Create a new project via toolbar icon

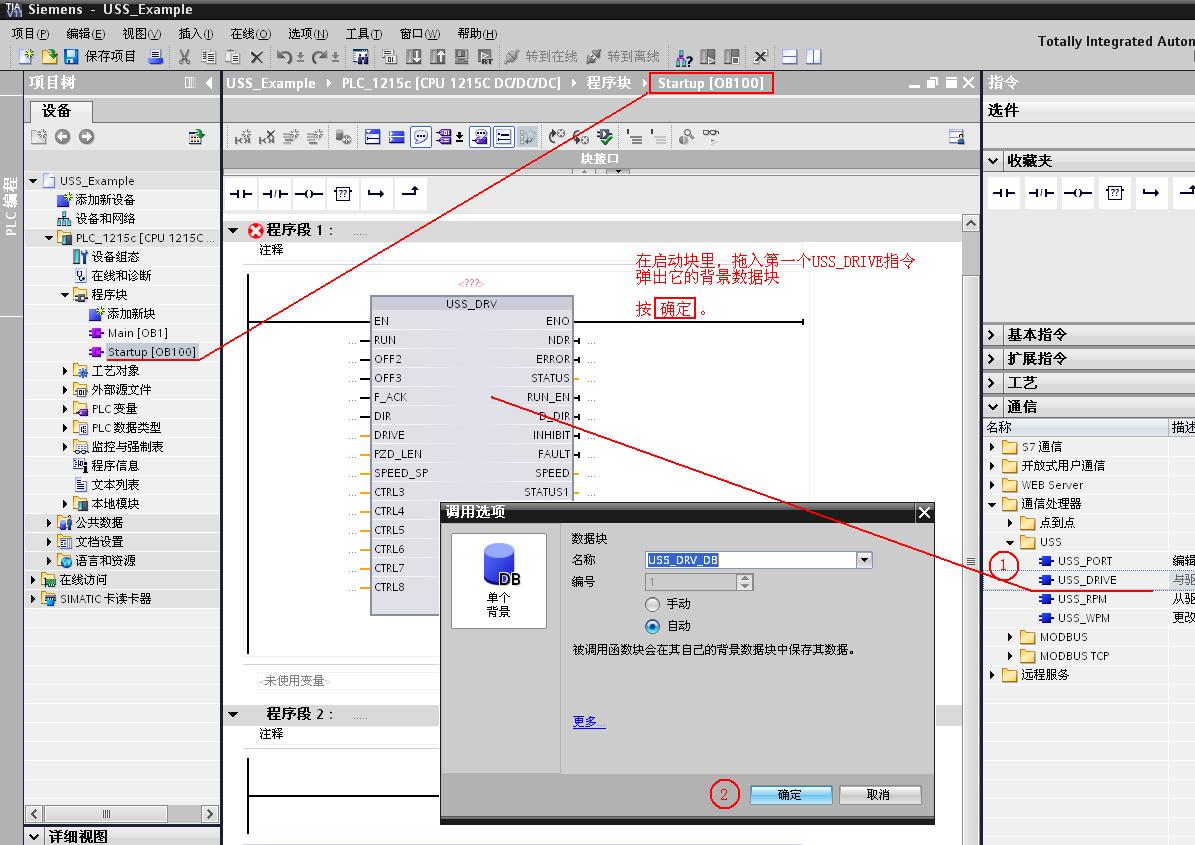(x=27, y=56)
